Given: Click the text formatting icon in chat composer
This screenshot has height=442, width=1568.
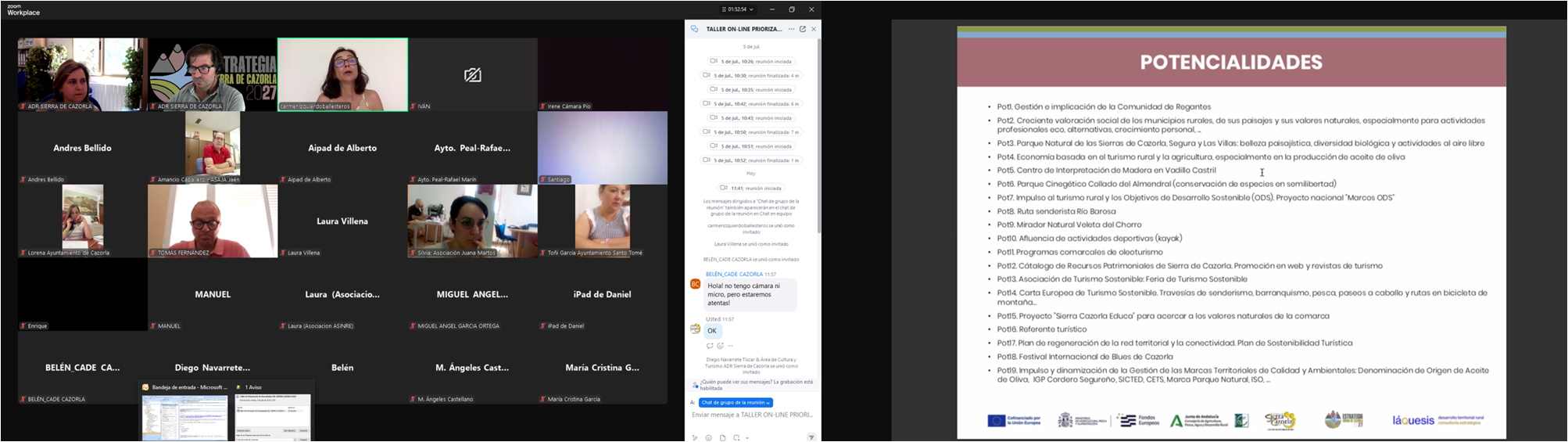Looking at the screenshot, I should click(x=695, y=437).
